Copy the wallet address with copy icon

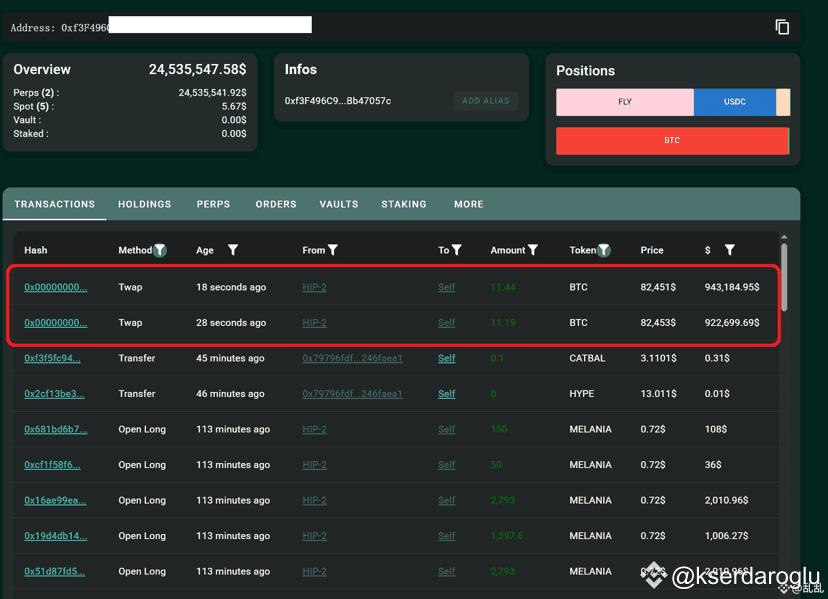coord(782,27)
